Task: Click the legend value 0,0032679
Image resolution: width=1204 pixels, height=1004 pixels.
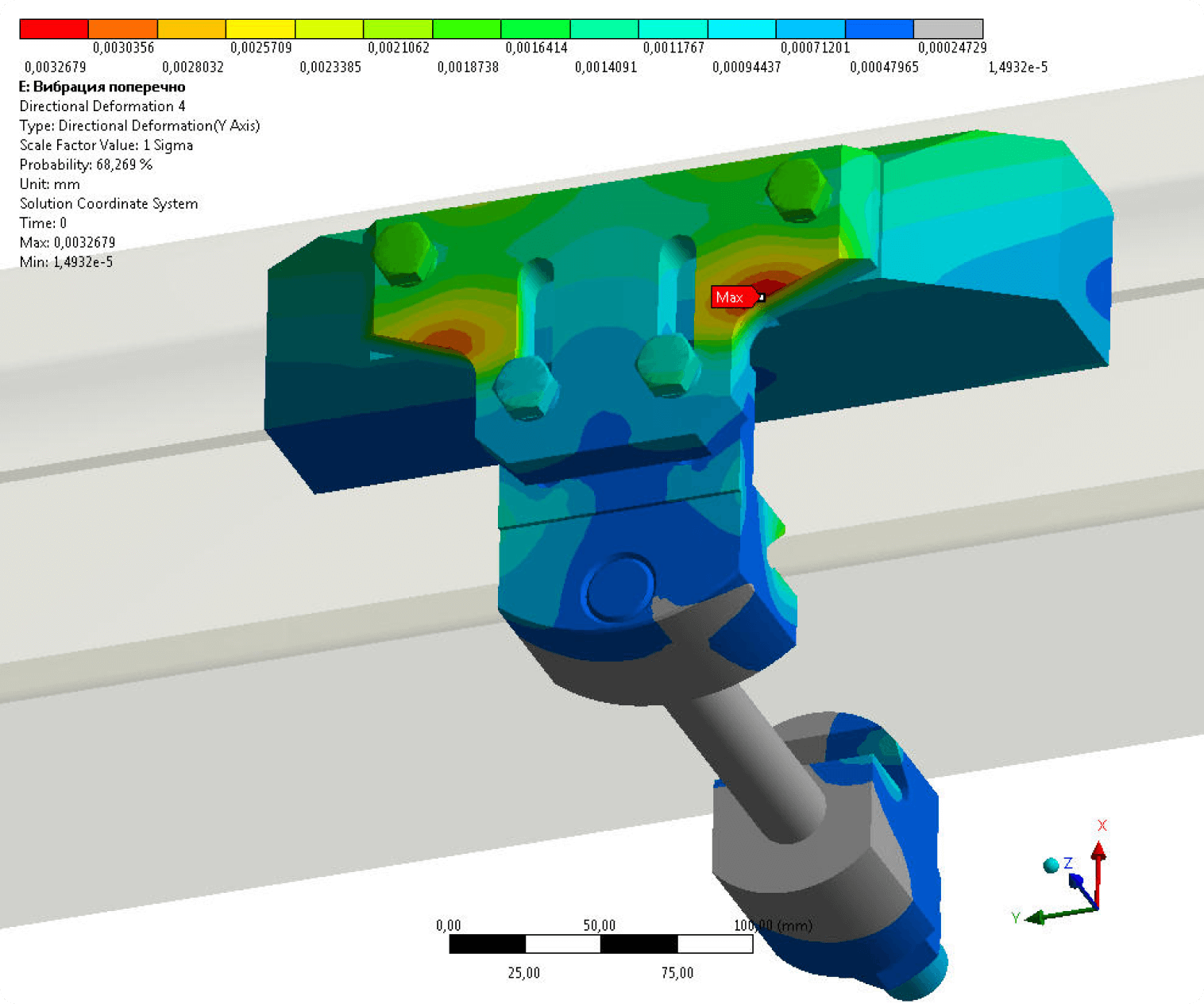Action: (55, 68)
